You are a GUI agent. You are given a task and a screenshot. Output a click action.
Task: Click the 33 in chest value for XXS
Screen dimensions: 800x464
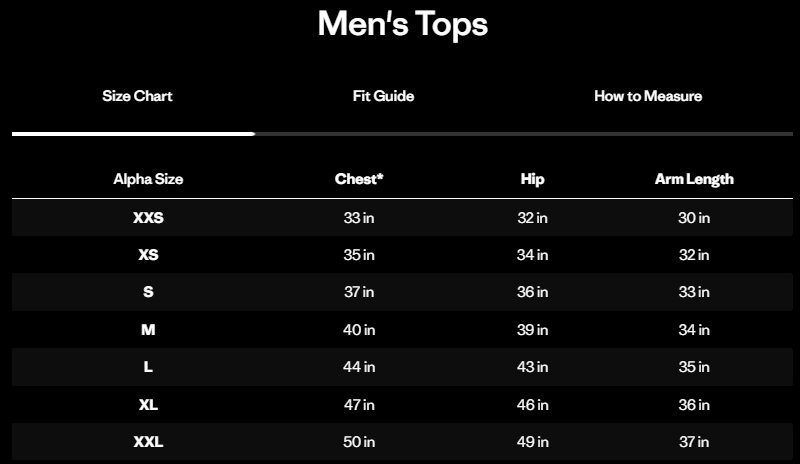pos(359,217)
